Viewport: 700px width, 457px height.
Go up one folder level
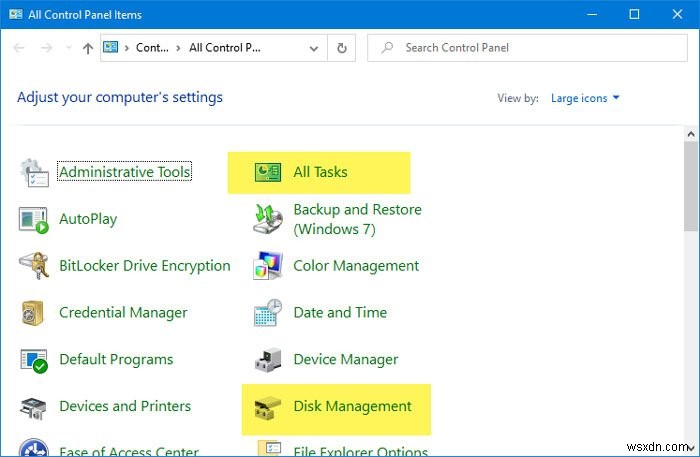click(x=88, y=47)
